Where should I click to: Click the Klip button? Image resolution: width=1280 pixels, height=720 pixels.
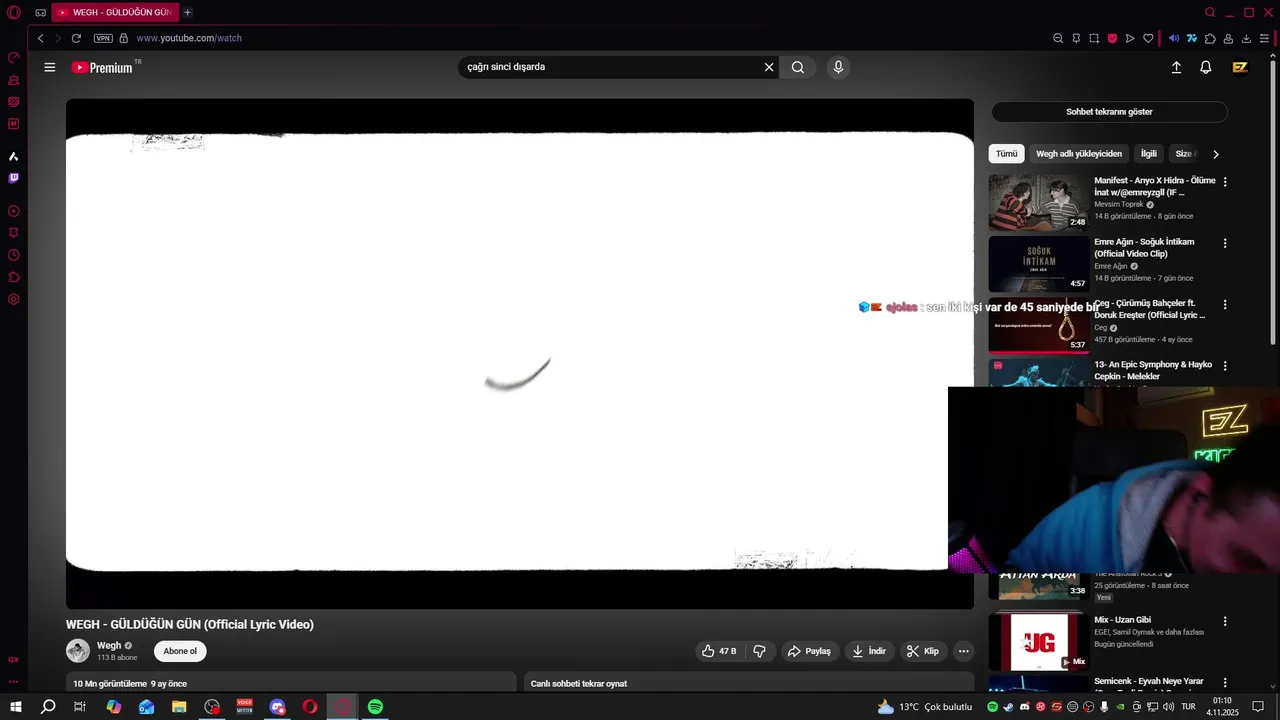(x=923, y=651)
